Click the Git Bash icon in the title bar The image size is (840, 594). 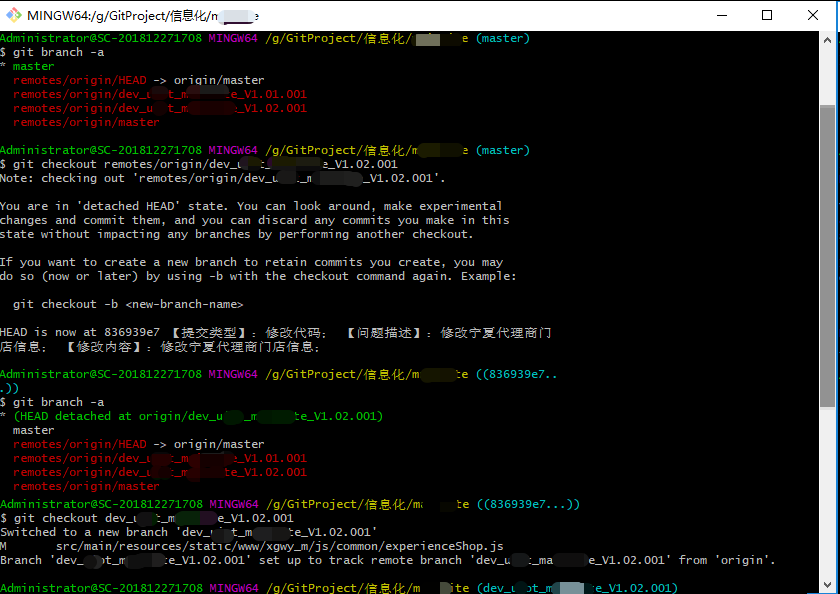(13, 15)
